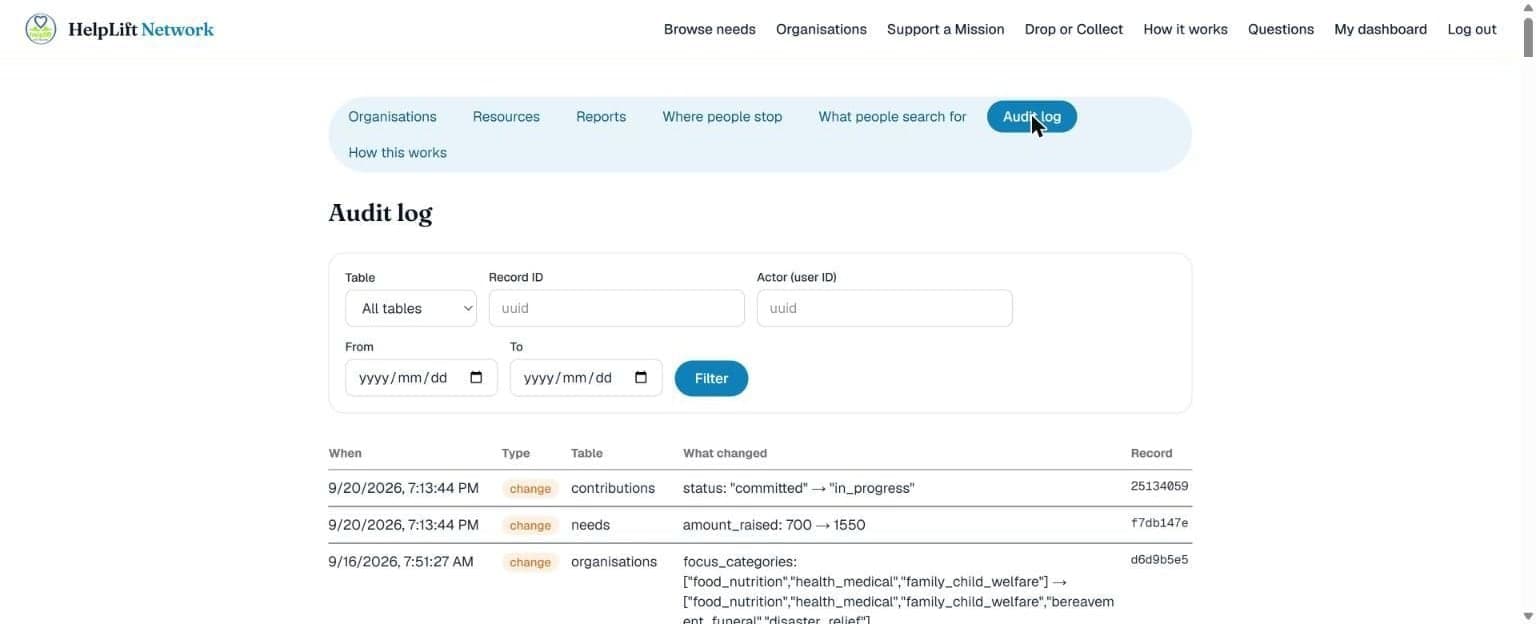Open the calendar picker in To date
Screen dimensions: 1536x624
click(641, 378)
